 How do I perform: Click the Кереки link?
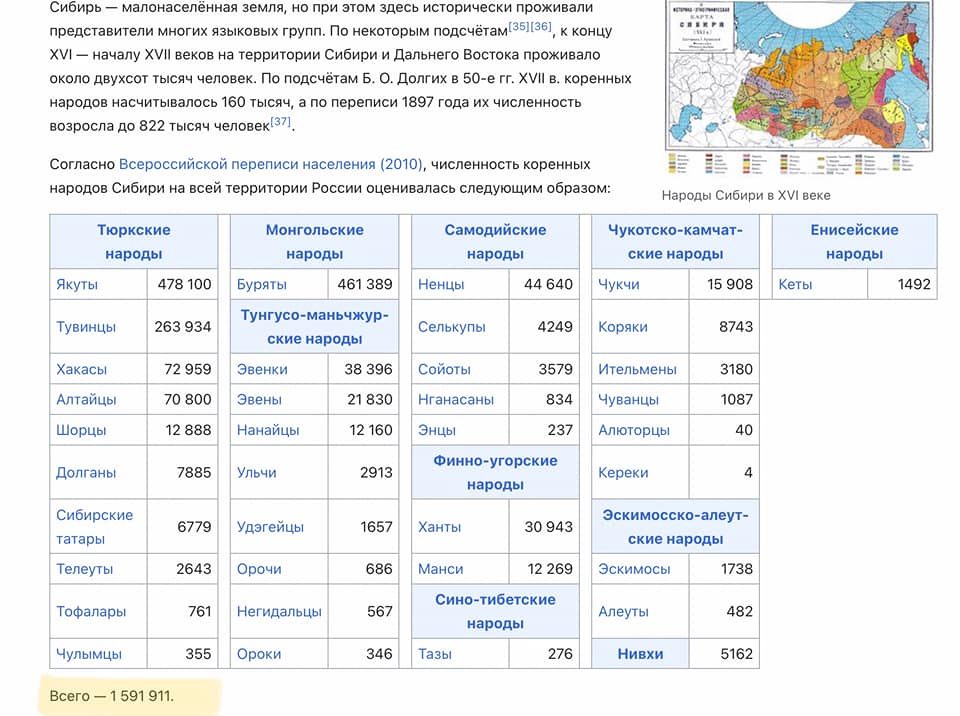623,472
